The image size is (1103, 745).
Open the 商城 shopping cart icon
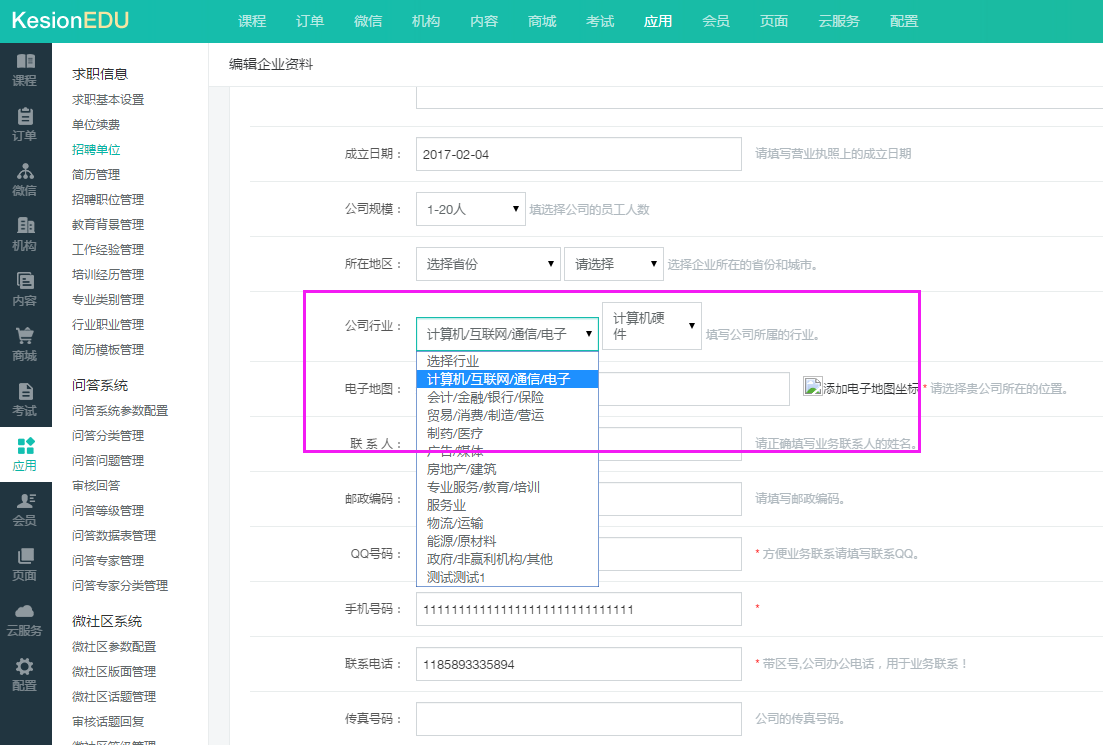[x=25, y=337]
